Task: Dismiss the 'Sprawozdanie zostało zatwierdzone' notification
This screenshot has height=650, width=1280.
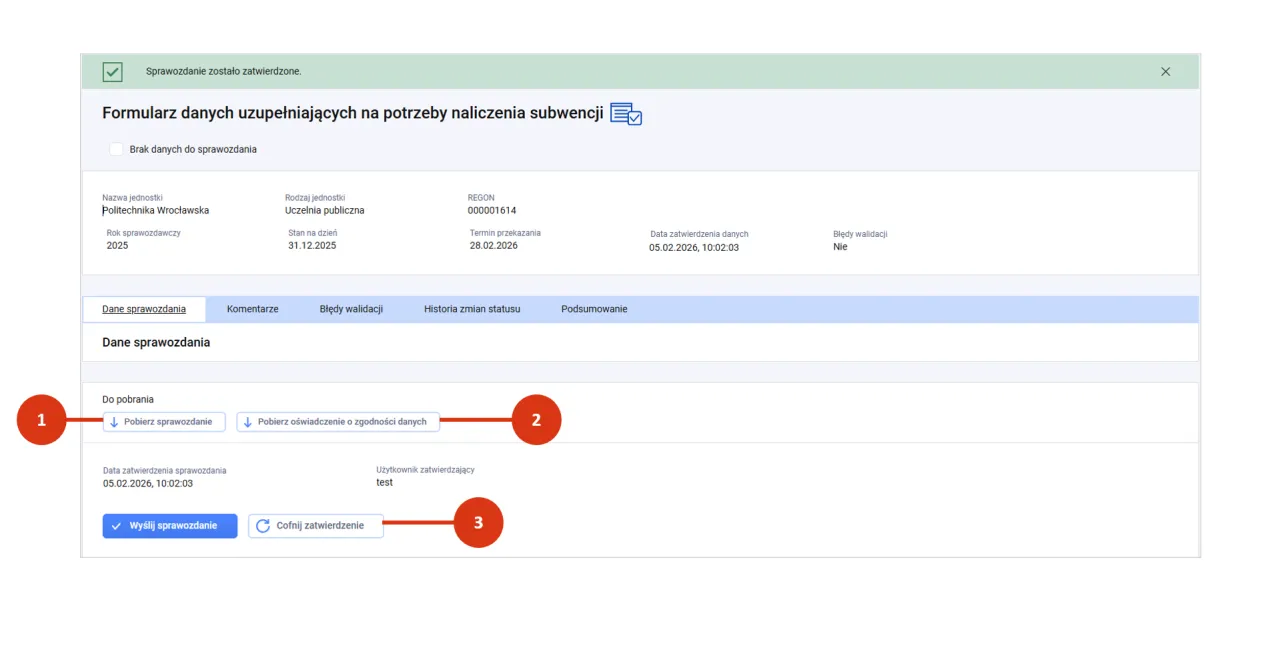Action: (1165, 72)
